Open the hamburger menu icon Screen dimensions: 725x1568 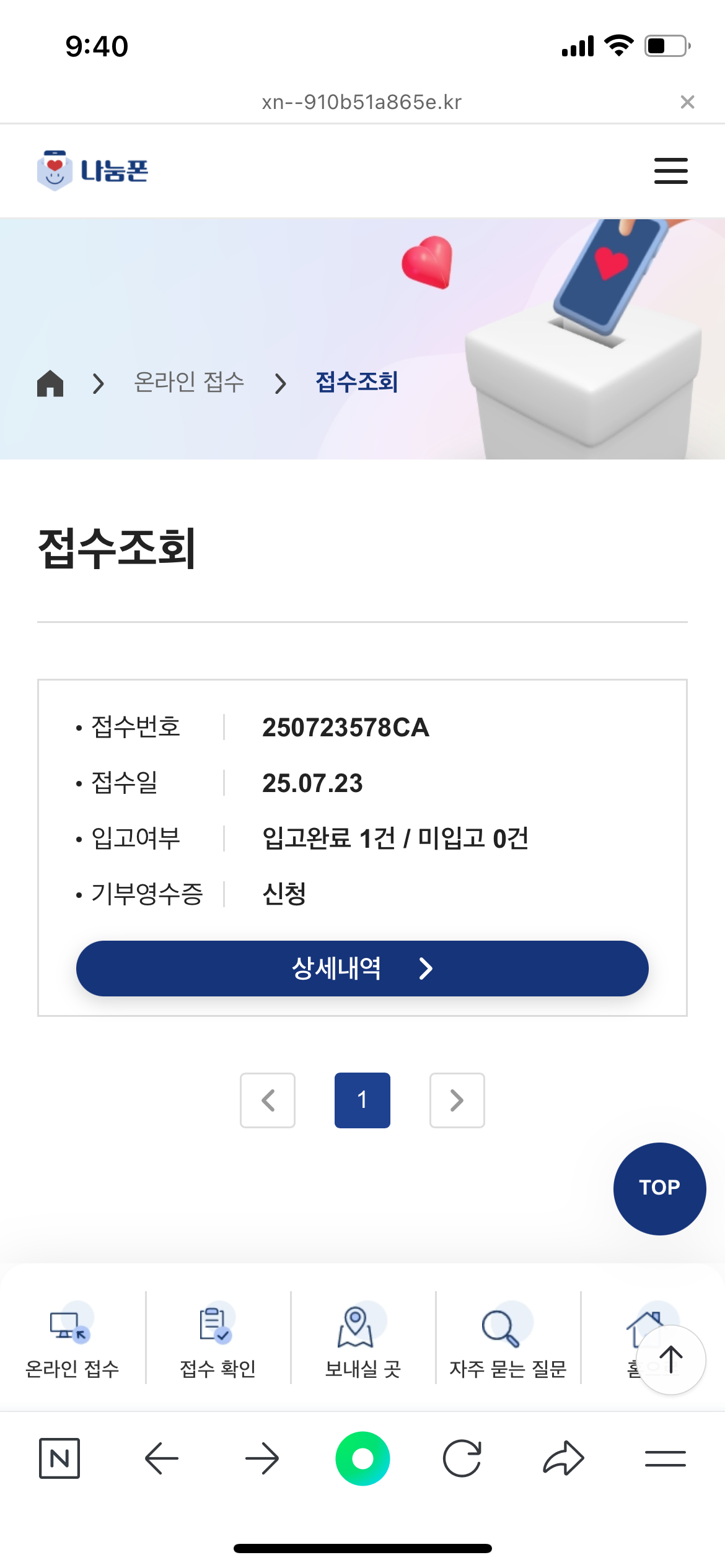(x=670, y=171)
